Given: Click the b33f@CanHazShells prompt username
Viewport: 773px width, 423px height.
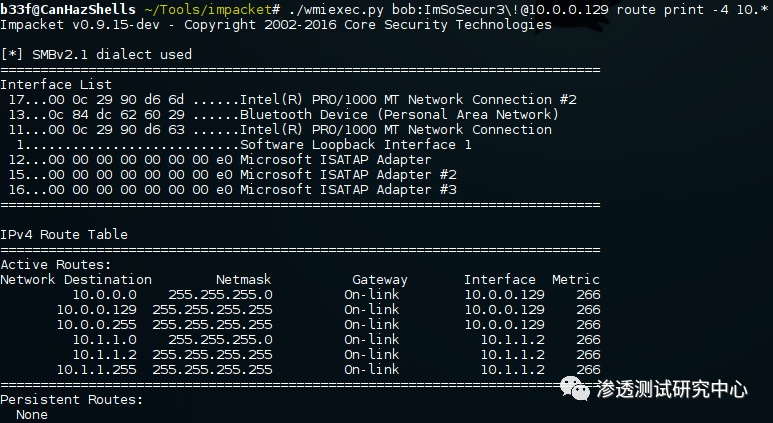Looking at the screenshot, I should tap(68, 9).
